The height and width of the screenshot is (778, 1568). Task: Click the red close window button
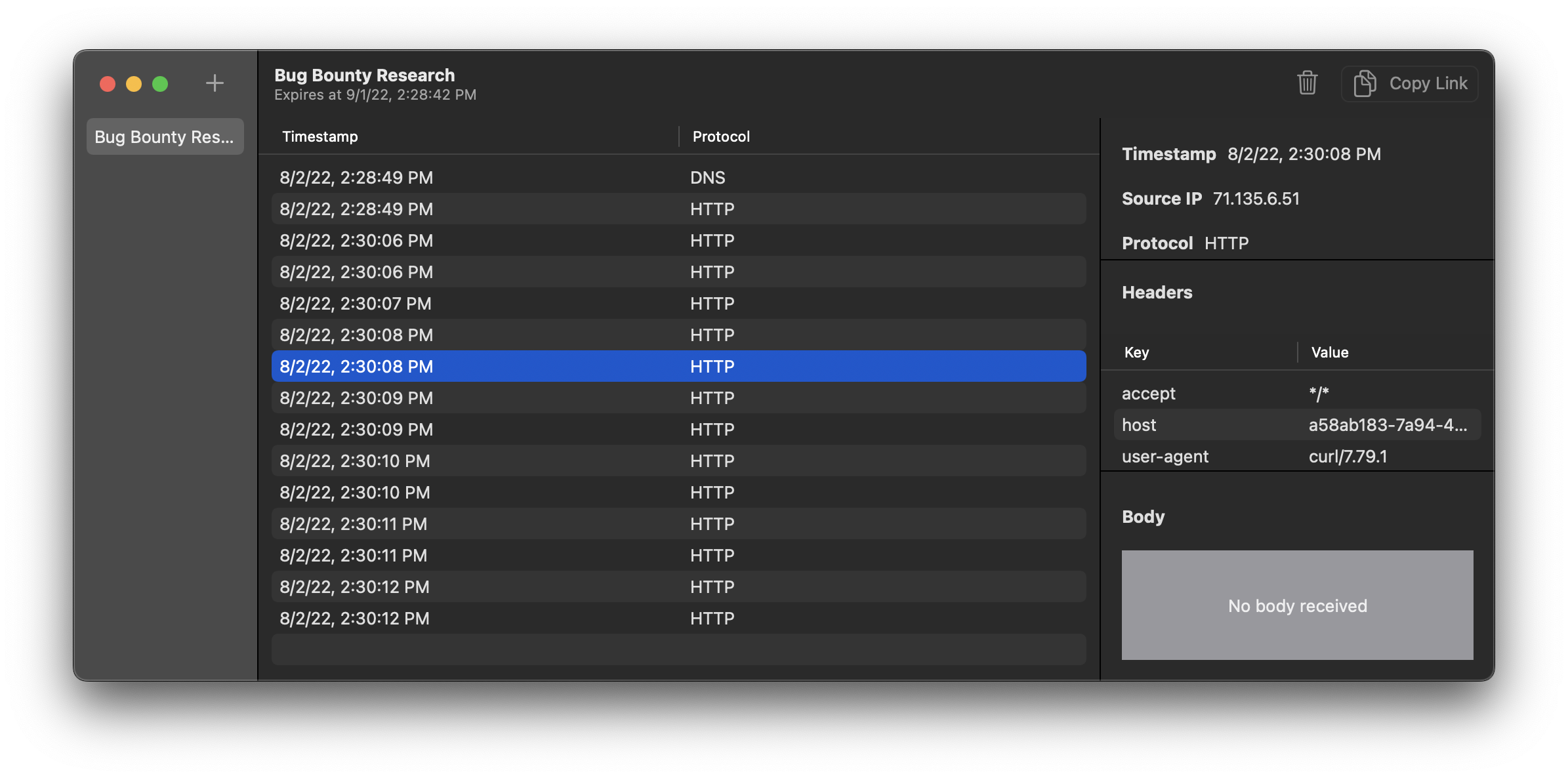[108, 84]
